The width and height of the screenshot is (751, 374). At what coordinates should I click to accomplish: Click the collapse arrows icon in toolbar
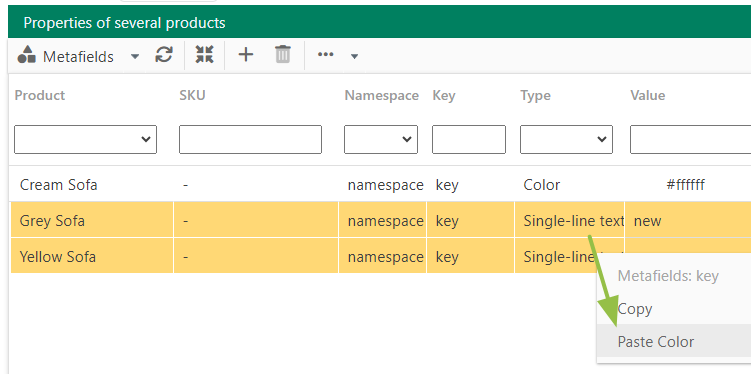205,55
